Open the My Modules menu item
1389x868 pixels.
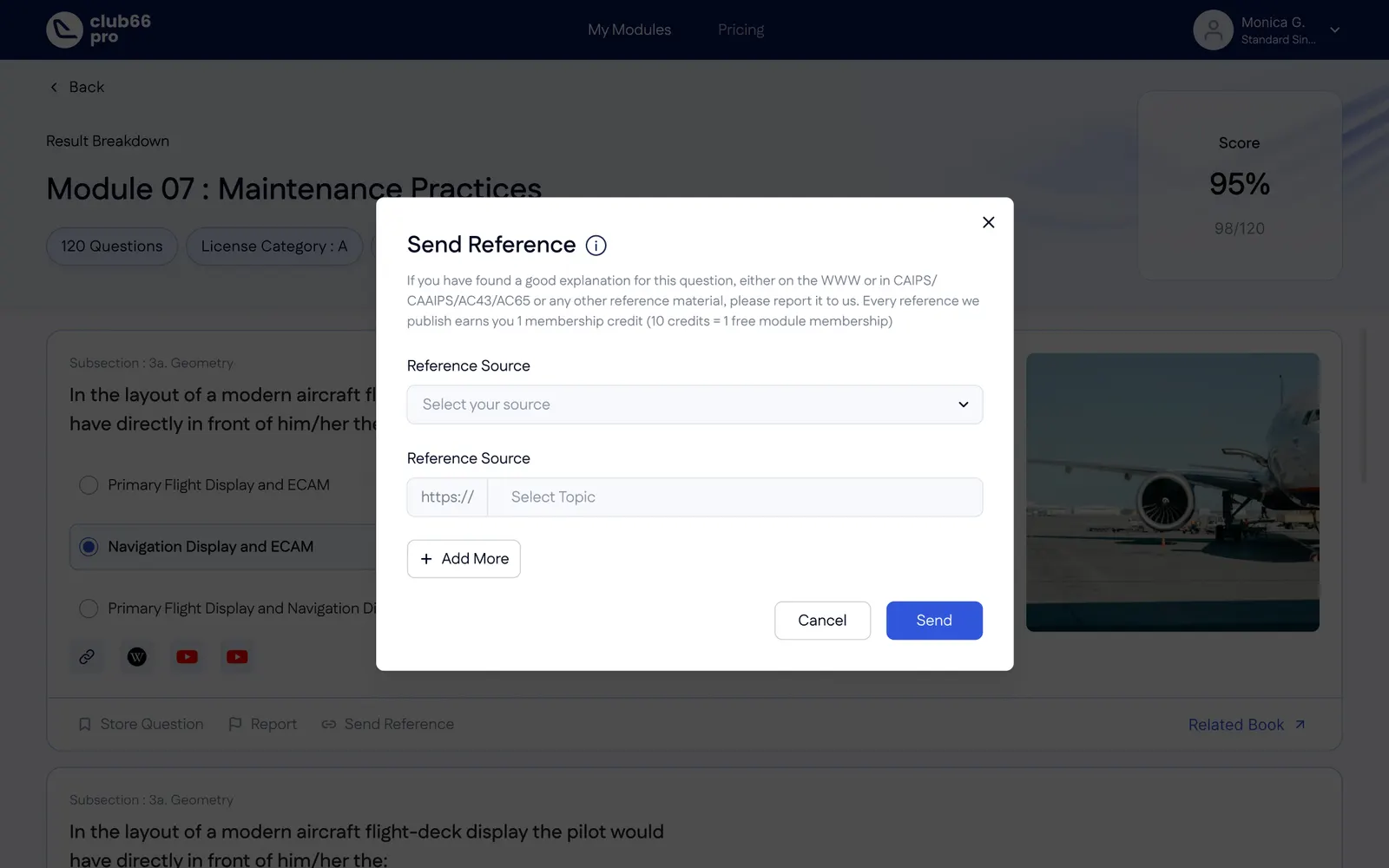[629, 30]
